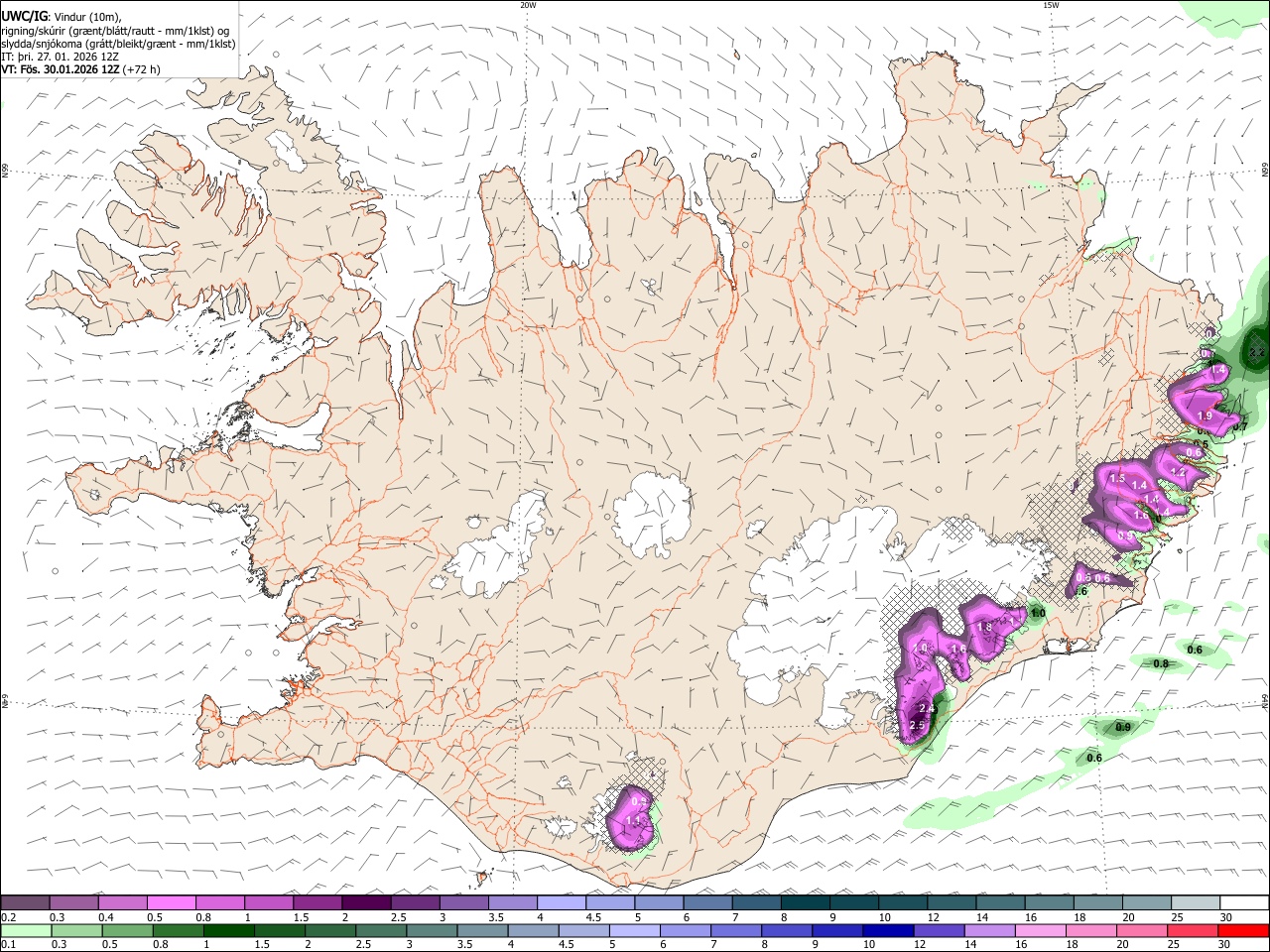
Task: Click the '0.1' label in the lower legend row
Action: (8, 945)
